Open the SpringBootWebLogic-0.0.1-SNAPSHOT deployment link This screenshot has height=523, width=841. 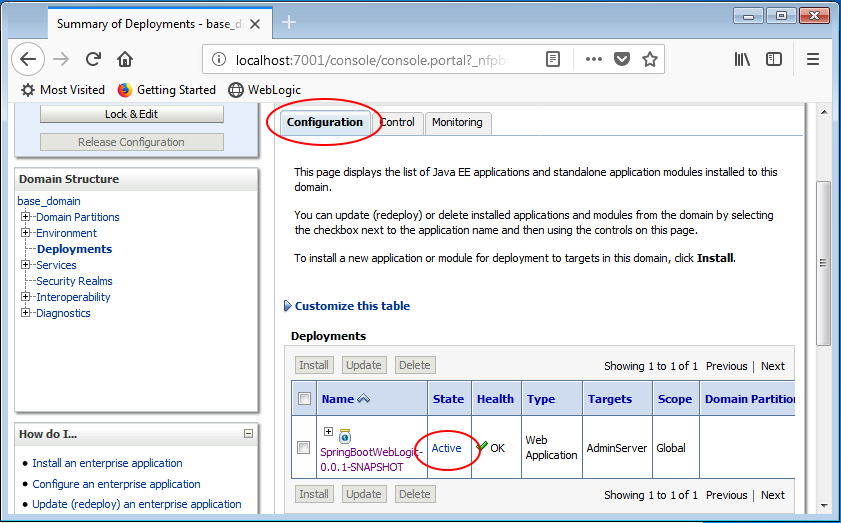tap(372, 460)
